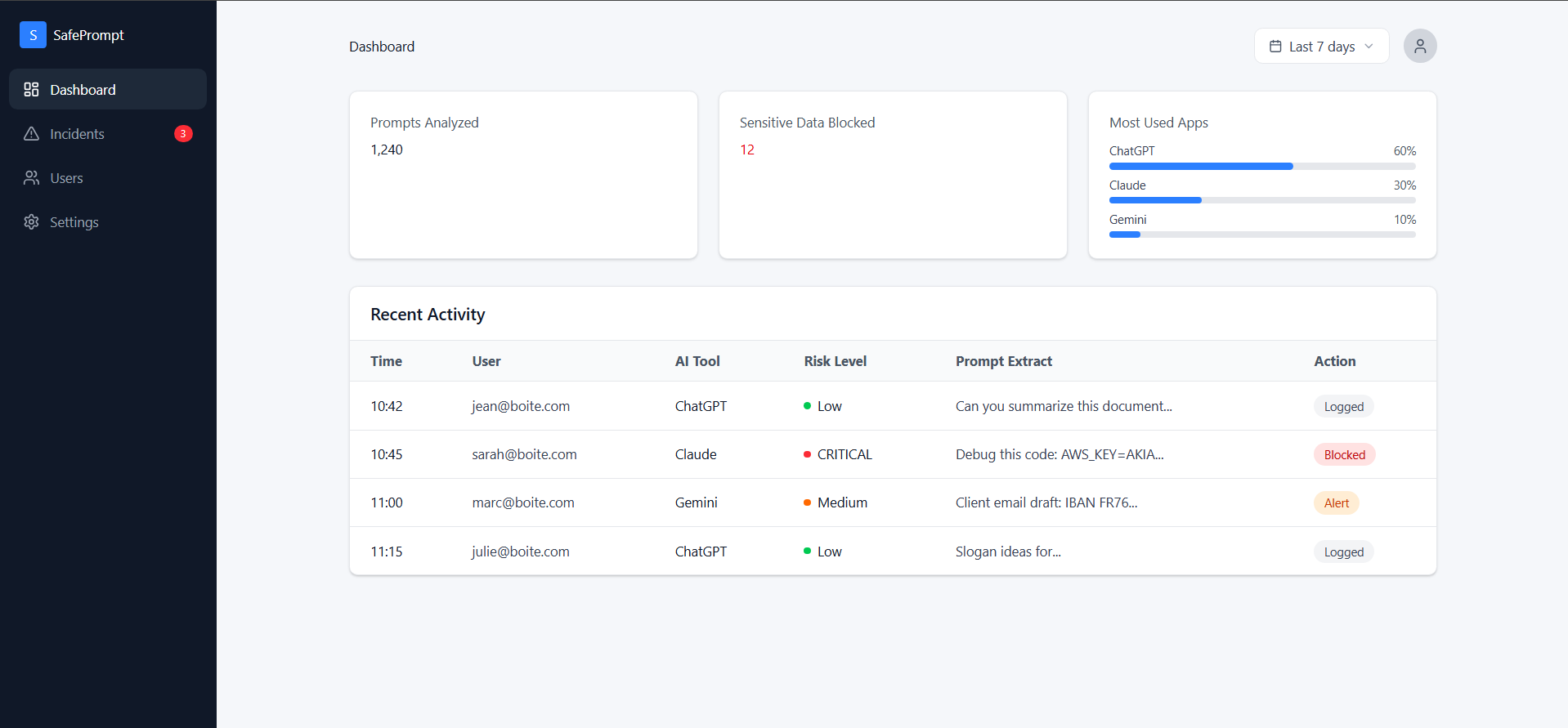The image size is (1568, 728).
Task: Click the chevron beside Last 7 days
Action: pyautogui.click(x=1369, y=47)
